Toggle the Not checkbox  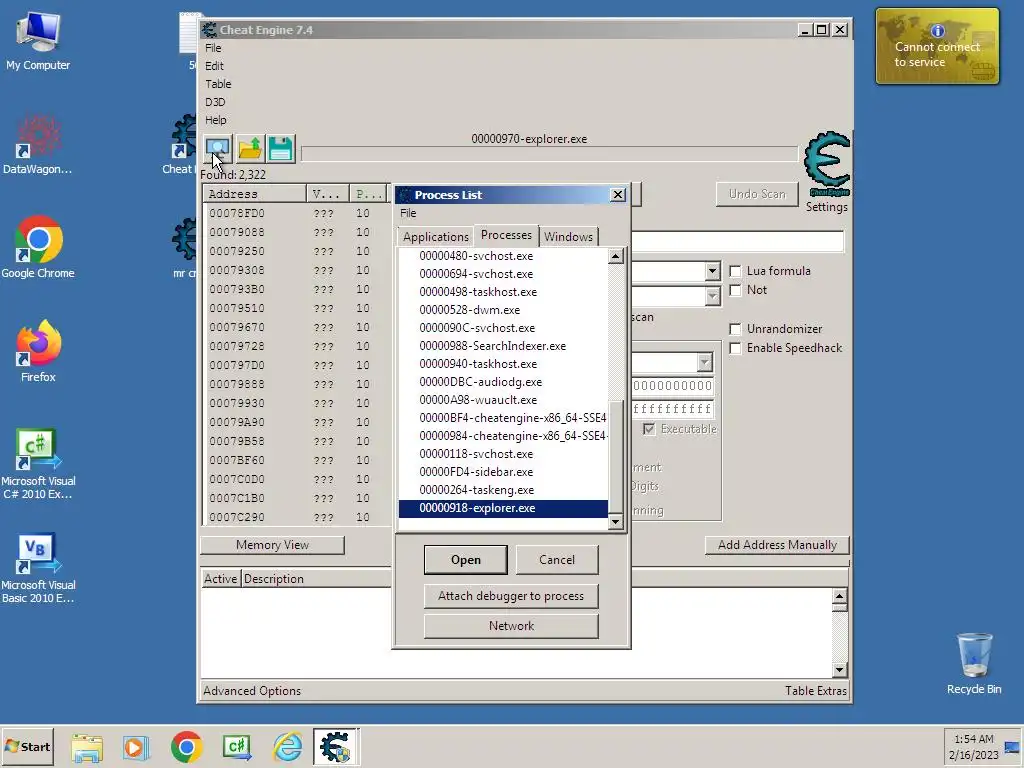[x=735, y=290]
